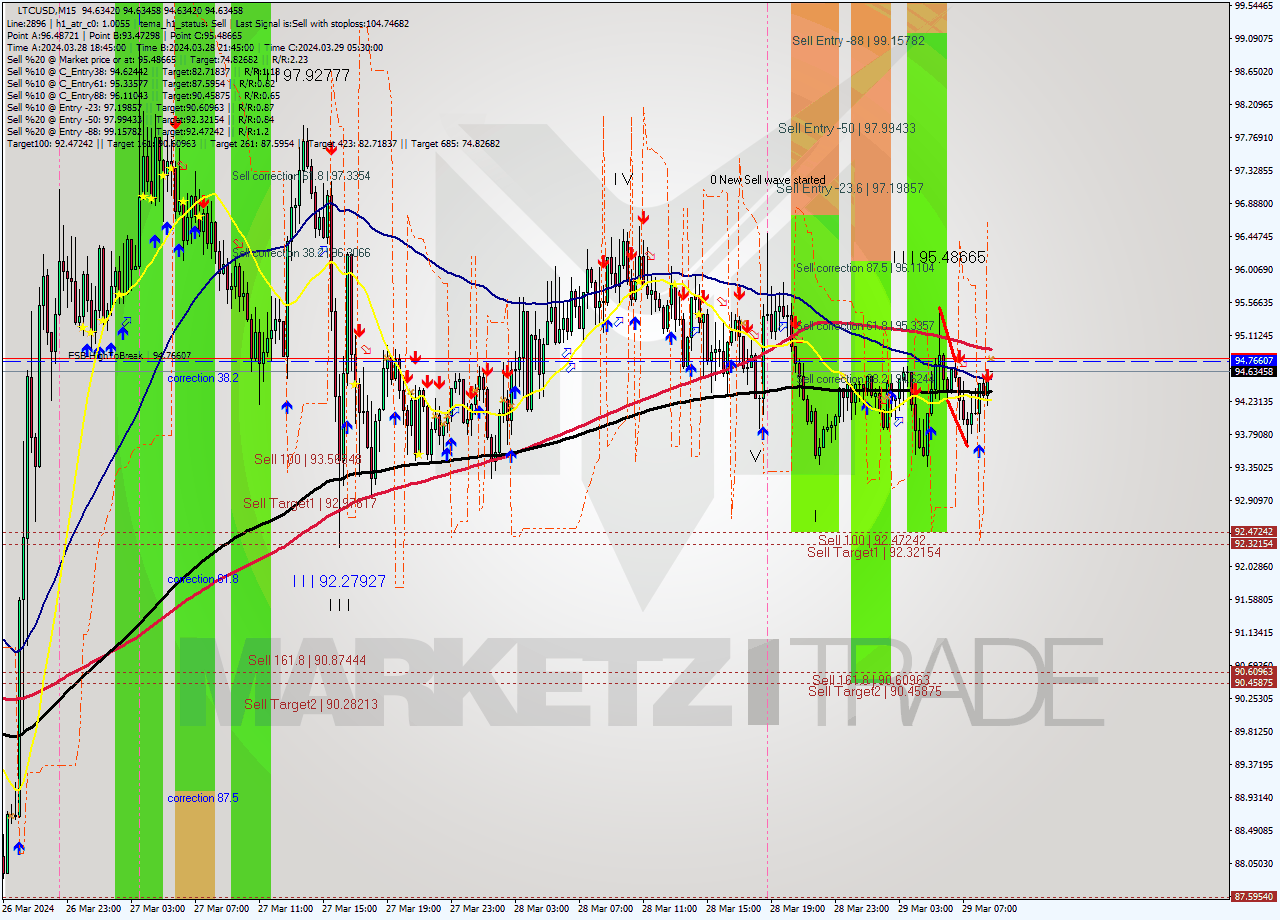Click the '26 Mar 2024' time axis label
Viewport: 1280px width, 920px height.
(28, 910)
